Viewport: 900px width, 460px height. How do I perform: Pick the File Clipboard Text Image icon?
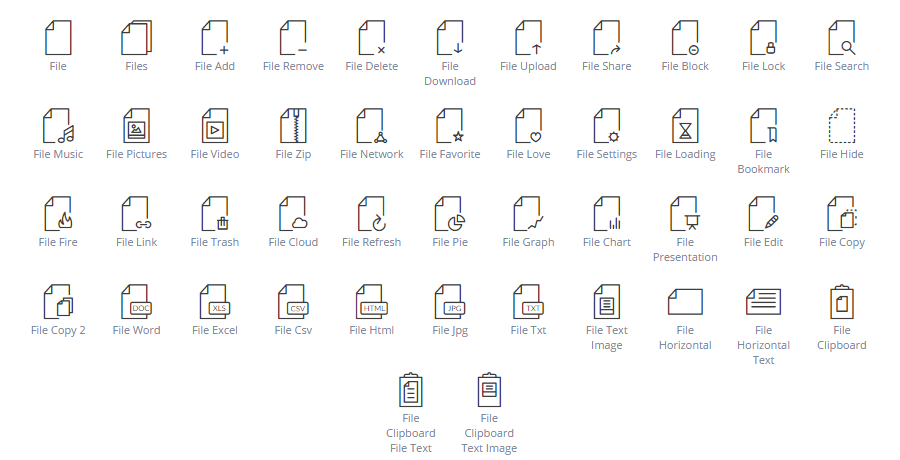[x=489, y=390]
